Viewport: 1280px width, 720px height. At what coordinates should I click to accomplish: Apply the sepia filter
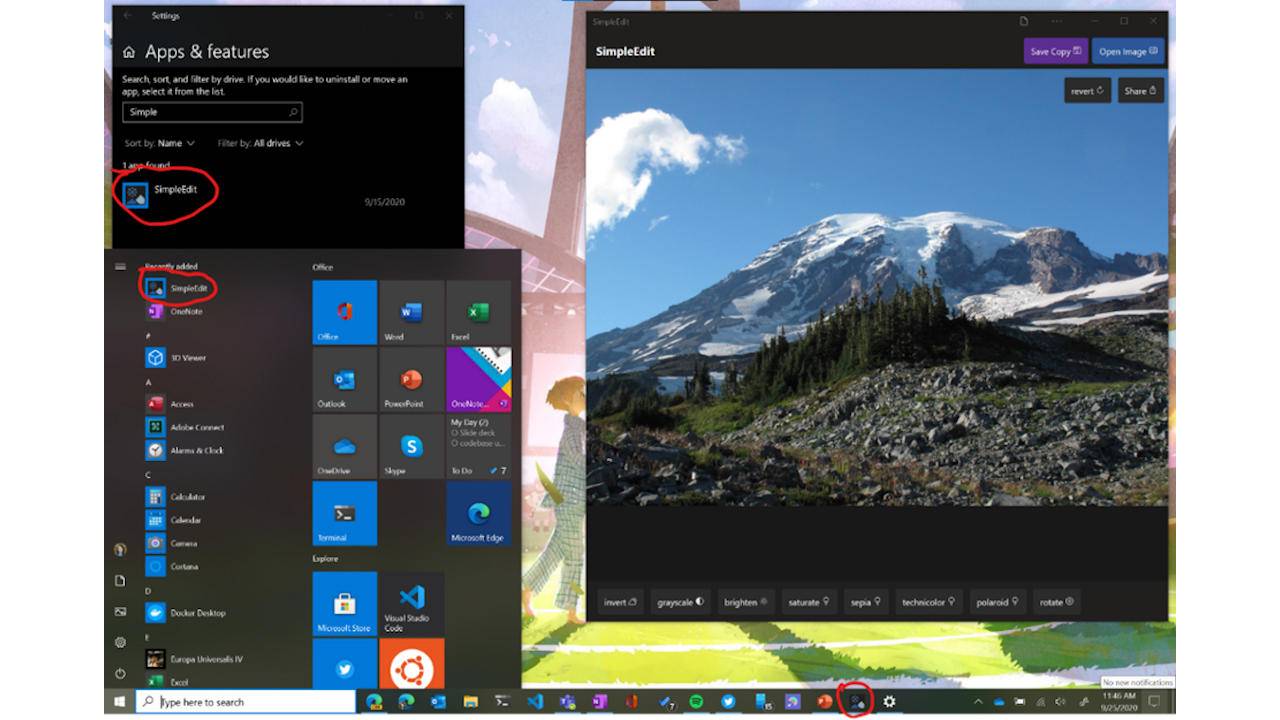click(x=866, y=602)
